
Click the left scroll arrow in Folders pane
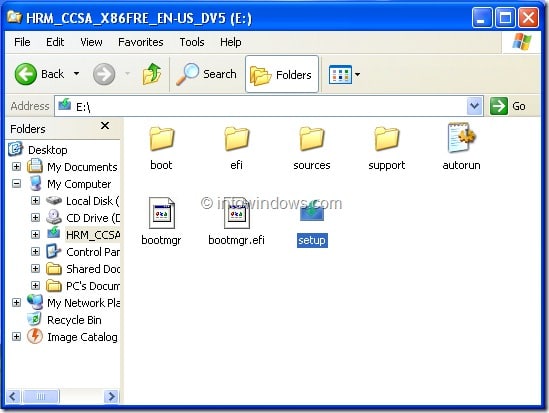13,396
